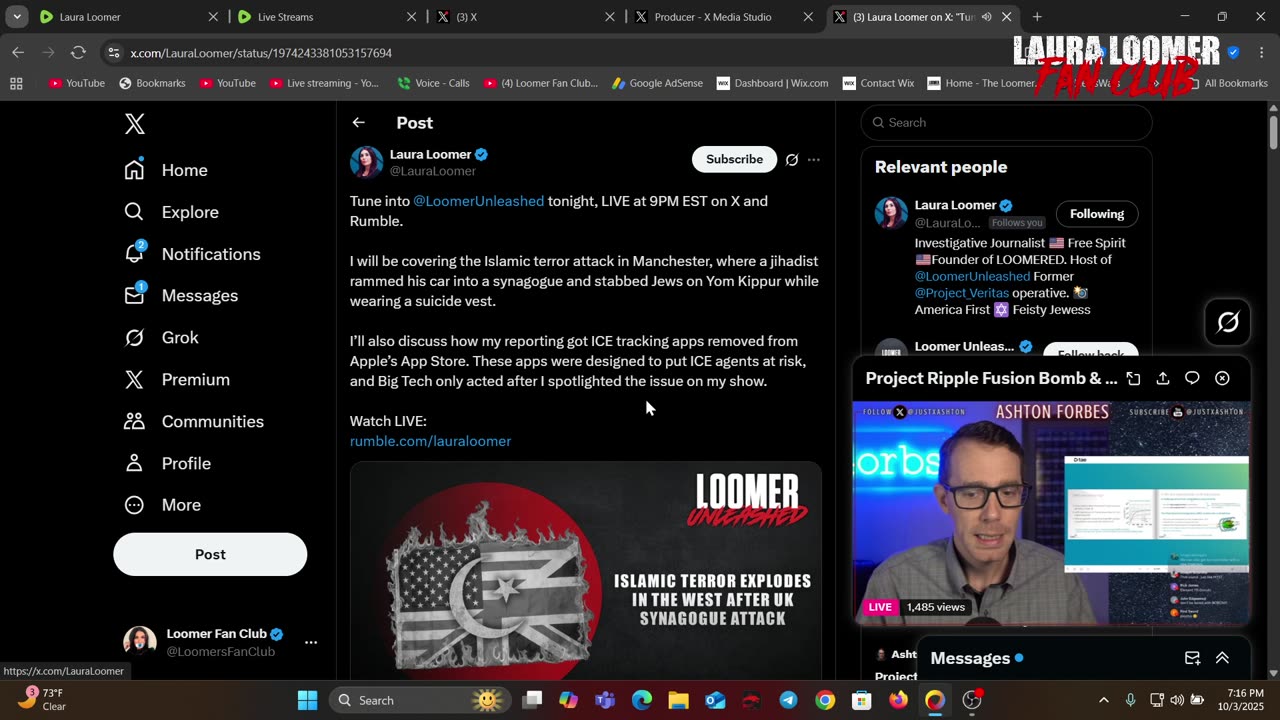The width and height of the screenshot is (1280, 720).
Task: Share the Project Ripple live stream
Action: [1163, 378]
